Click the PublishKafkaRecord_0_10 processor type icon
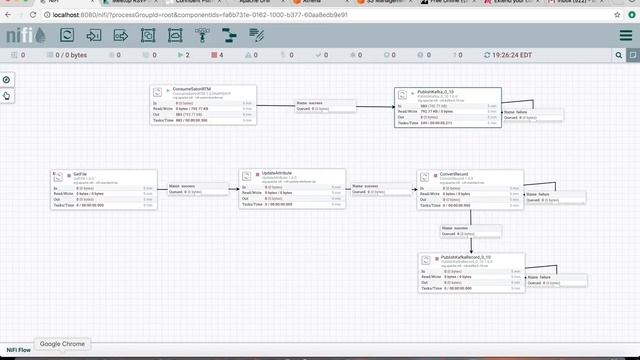Screen dimensions: 640x360 pos(426,260)
